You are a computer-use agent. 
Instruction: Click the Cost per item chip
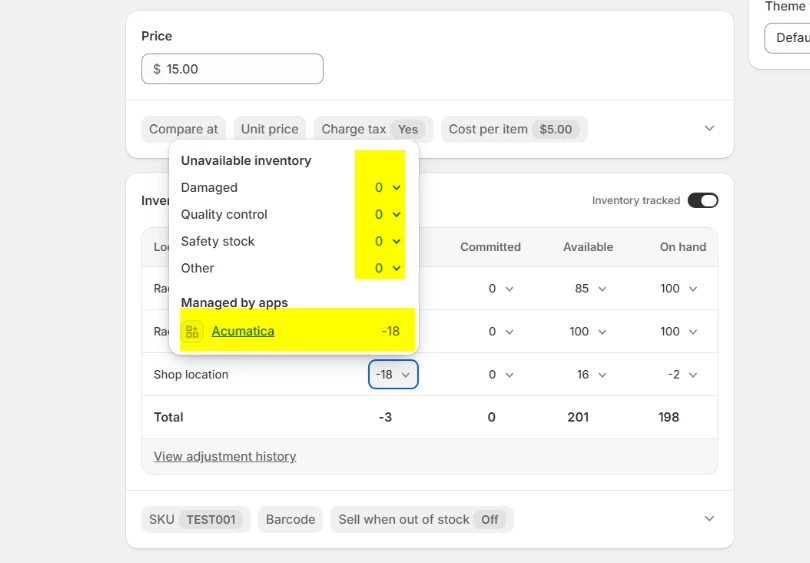click(x=513, y=129)
